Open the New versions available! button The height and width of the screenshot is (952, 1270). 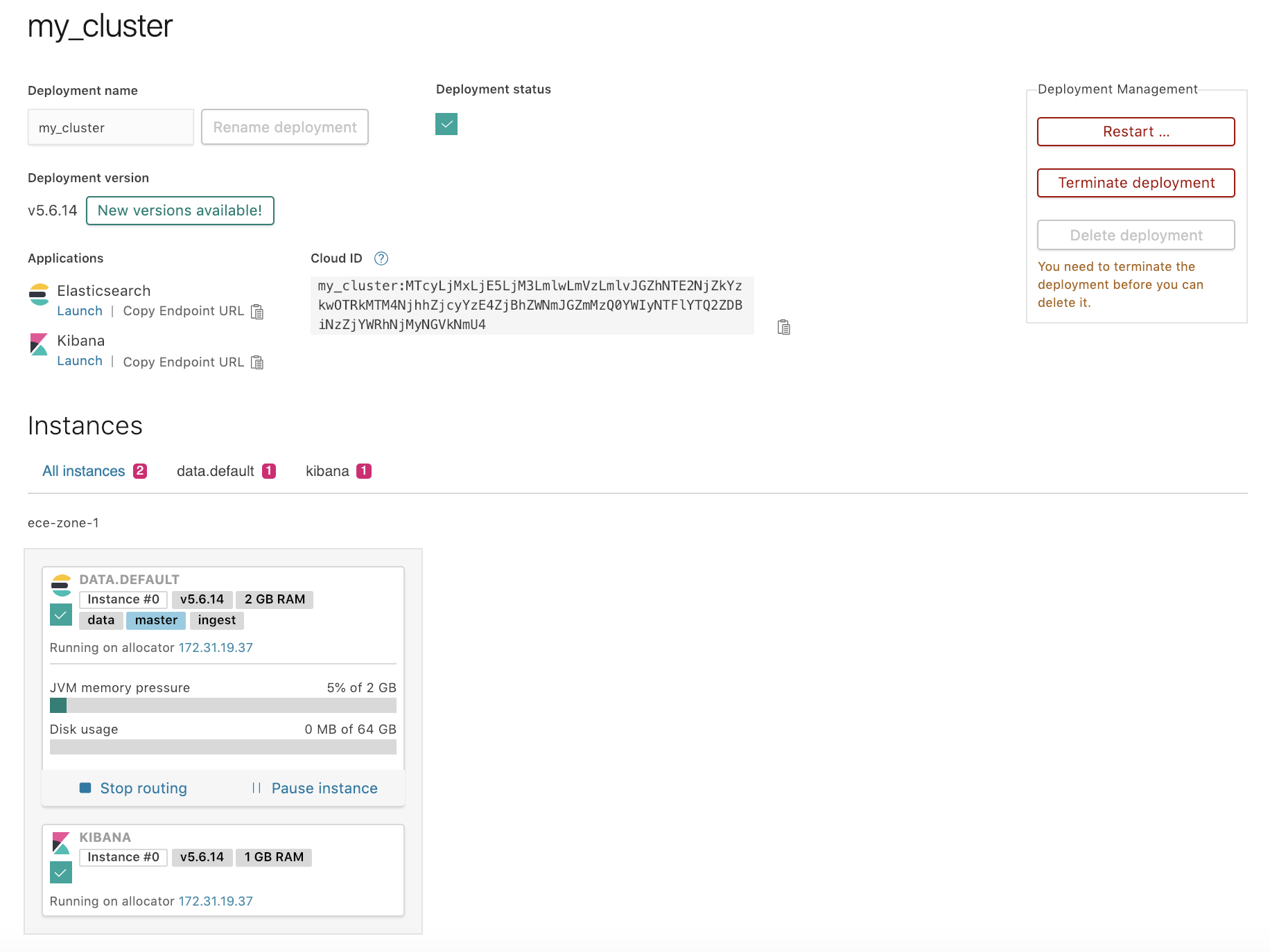(x=180, y=211)
